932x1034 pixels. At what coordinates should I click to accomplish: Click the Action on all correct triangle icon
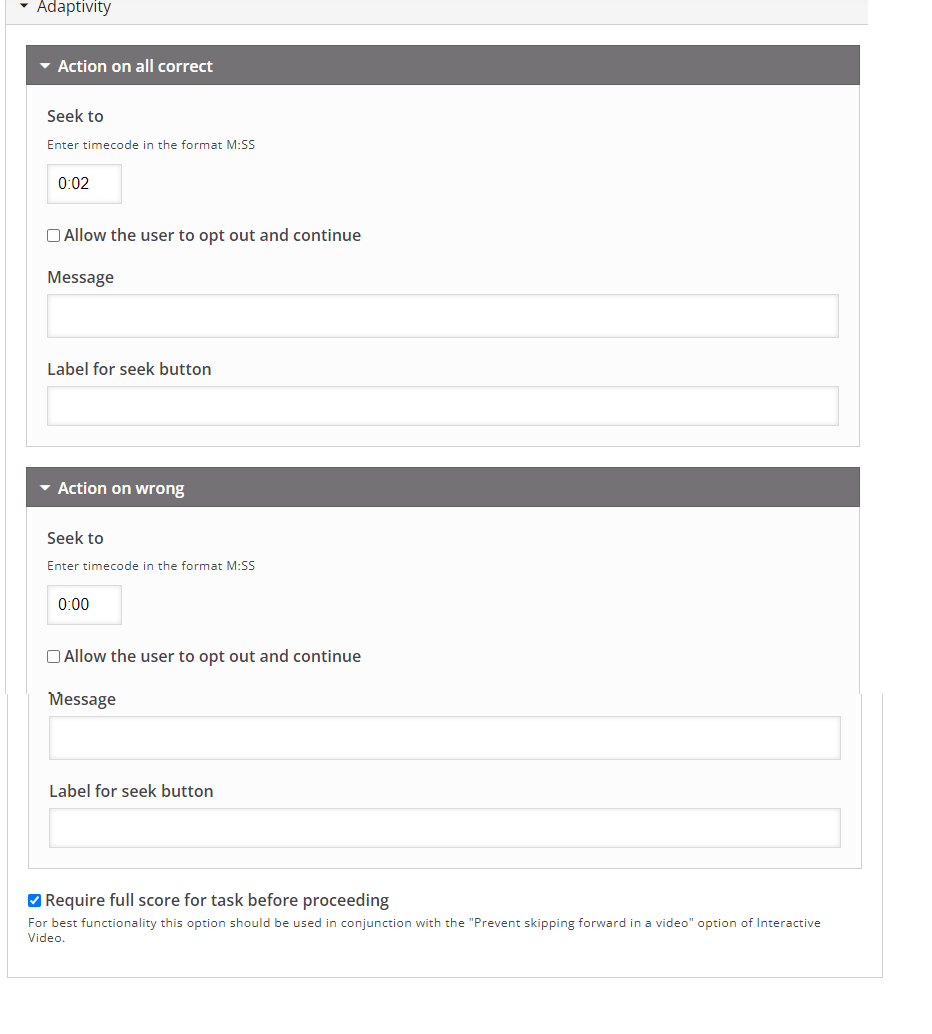click(45, 66)
